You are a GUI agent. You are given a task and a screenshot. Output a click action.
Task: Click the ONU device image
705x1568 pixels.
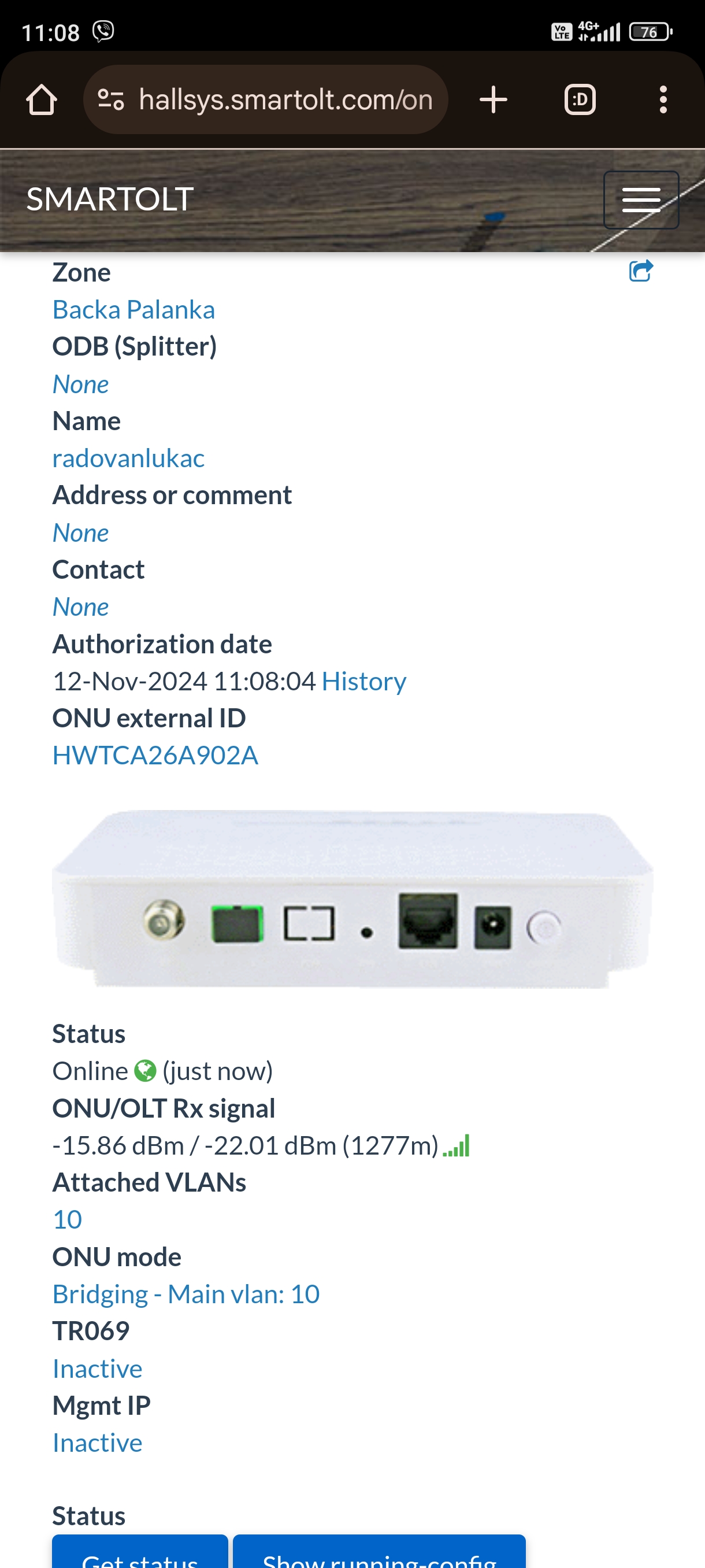(352, 899)
